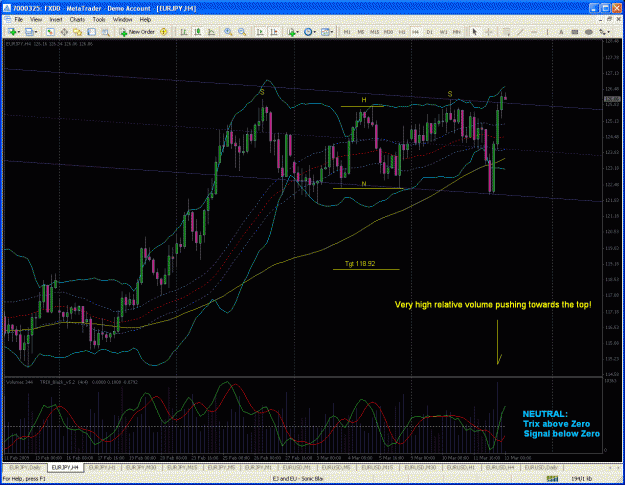The image size is (625, 485).
Task: Select the D1 timeframe button
Action: click(429, 32)
